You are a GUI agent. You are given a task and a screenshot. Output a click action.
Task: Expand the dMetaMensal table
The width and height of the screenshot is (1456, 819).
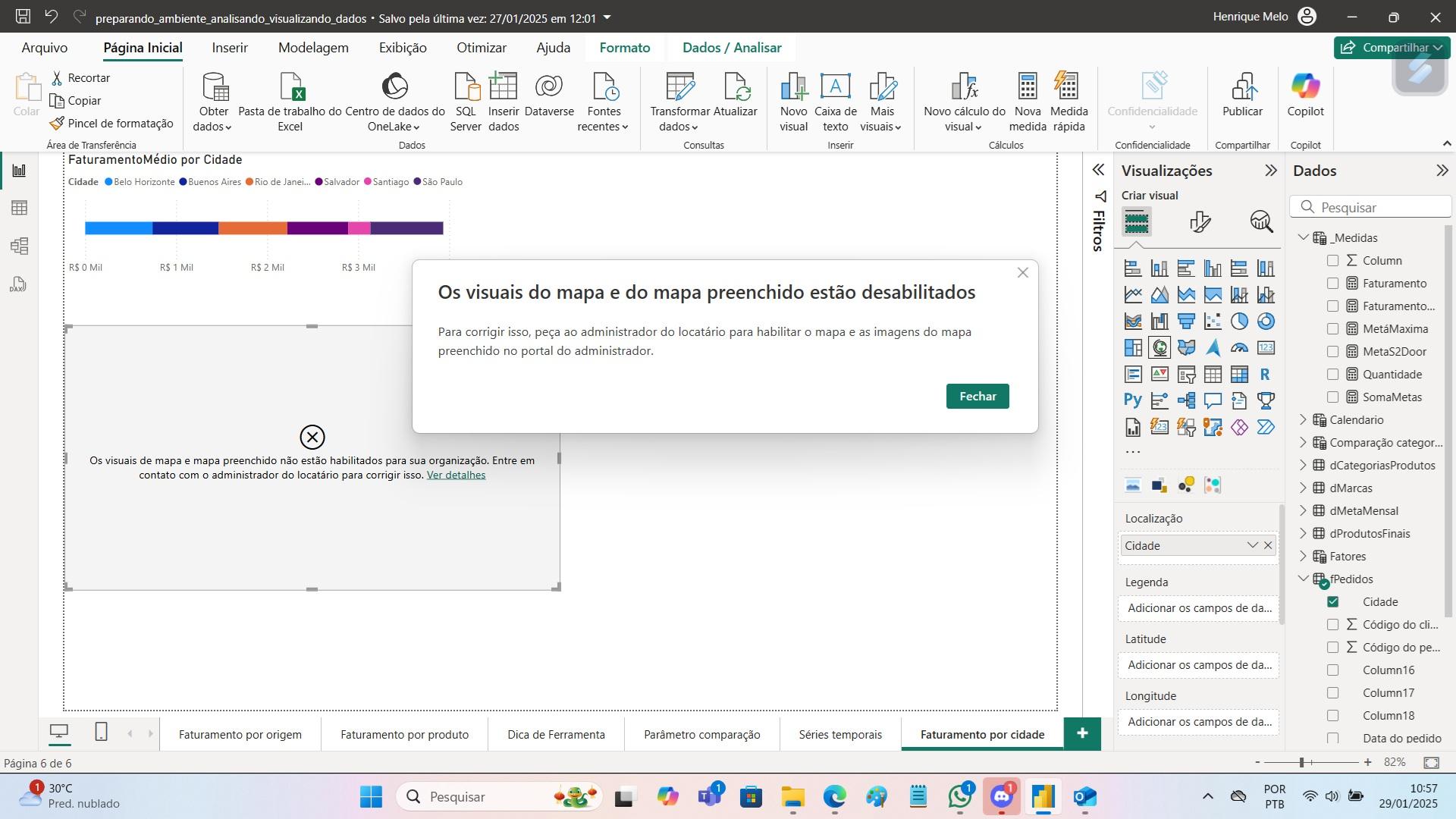point(1304,510)
